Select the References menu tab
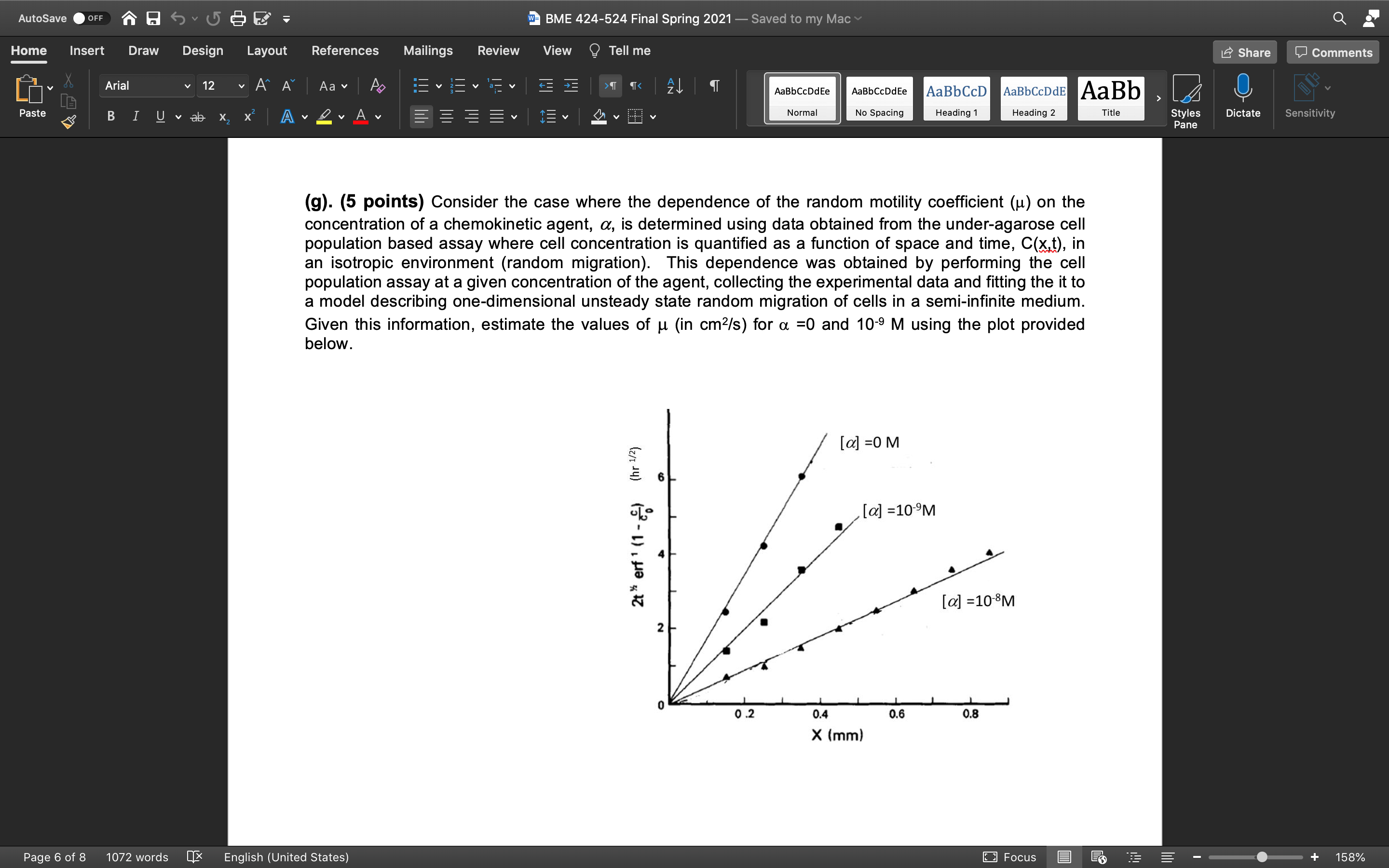The width and height of the screenshot is (1389, 868). (x=345, y=51)
